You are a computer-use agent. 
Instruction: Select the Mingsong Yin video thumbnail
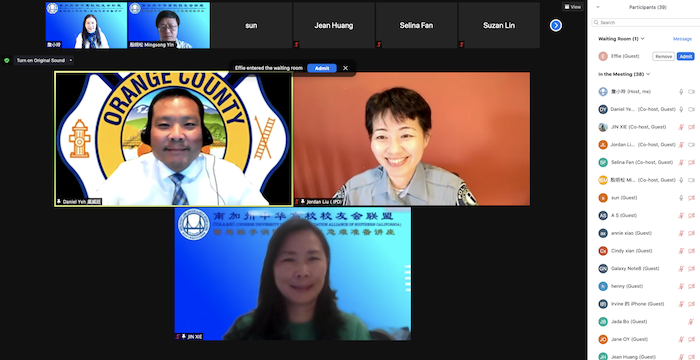coord(169,25)
